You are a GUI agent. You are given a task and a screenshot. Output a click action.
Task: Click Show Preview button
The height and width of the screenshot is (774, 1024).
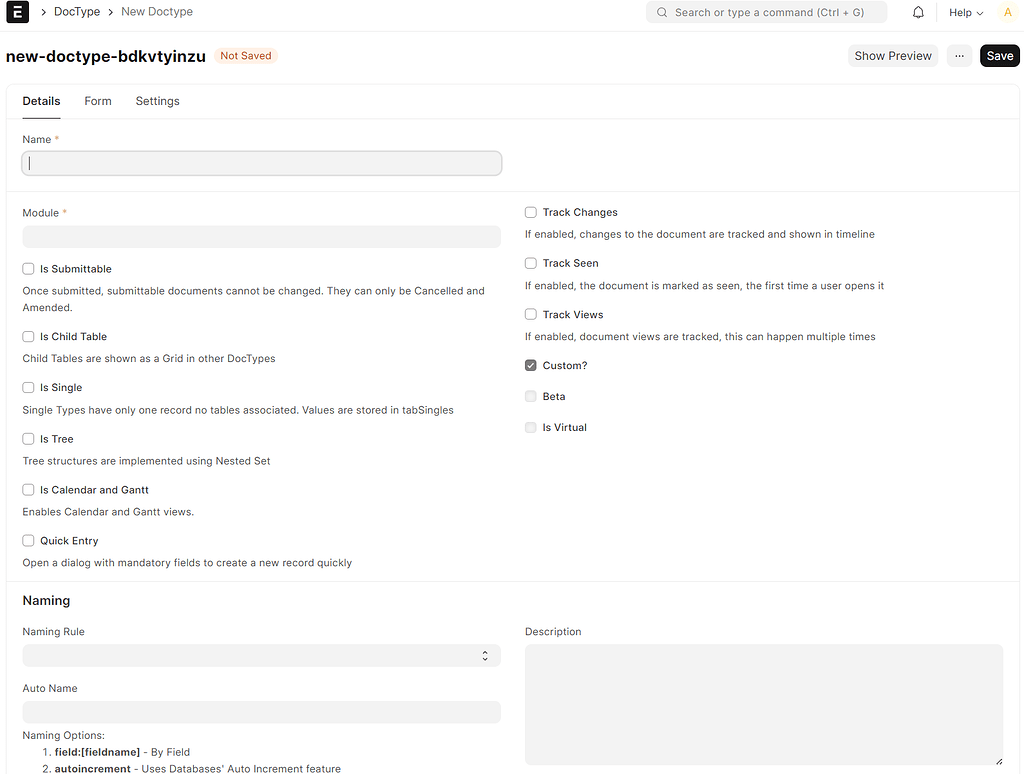click(893, 56)
